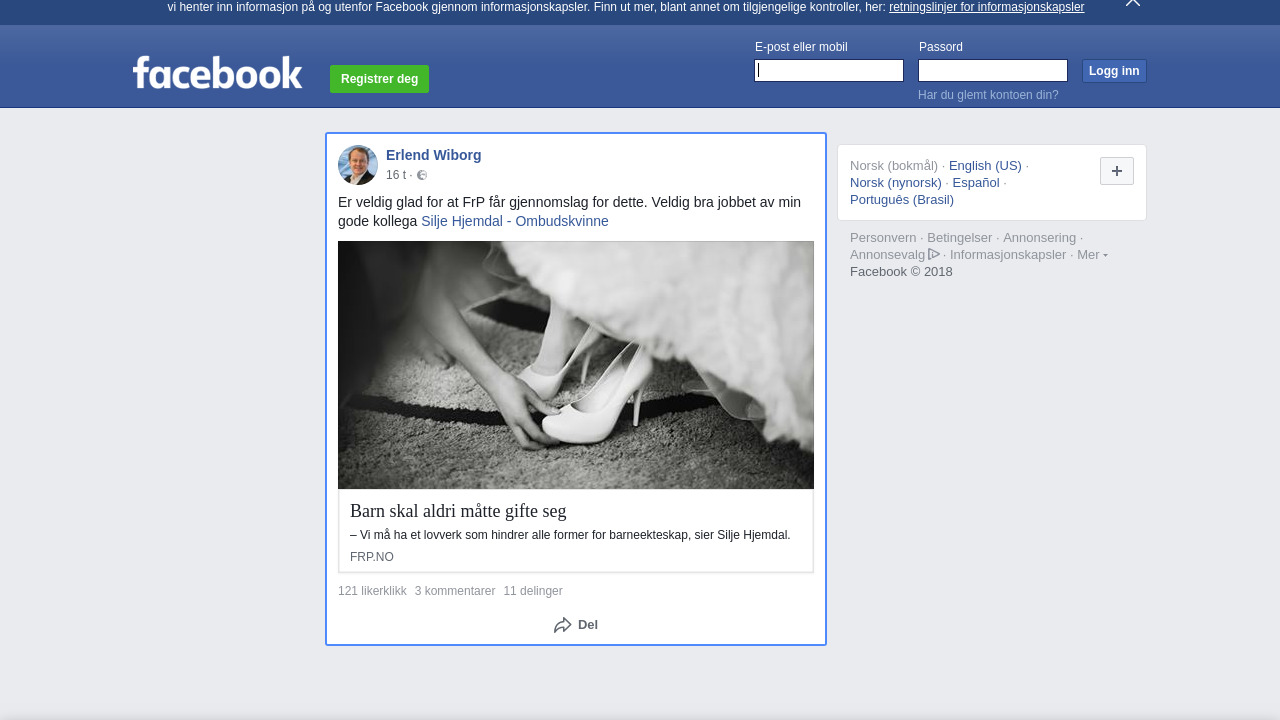Open the Erlend Wiborg profile name link
Image resolution: width=1280 pixels, height=720 pixels.
(x=434, y=155)
